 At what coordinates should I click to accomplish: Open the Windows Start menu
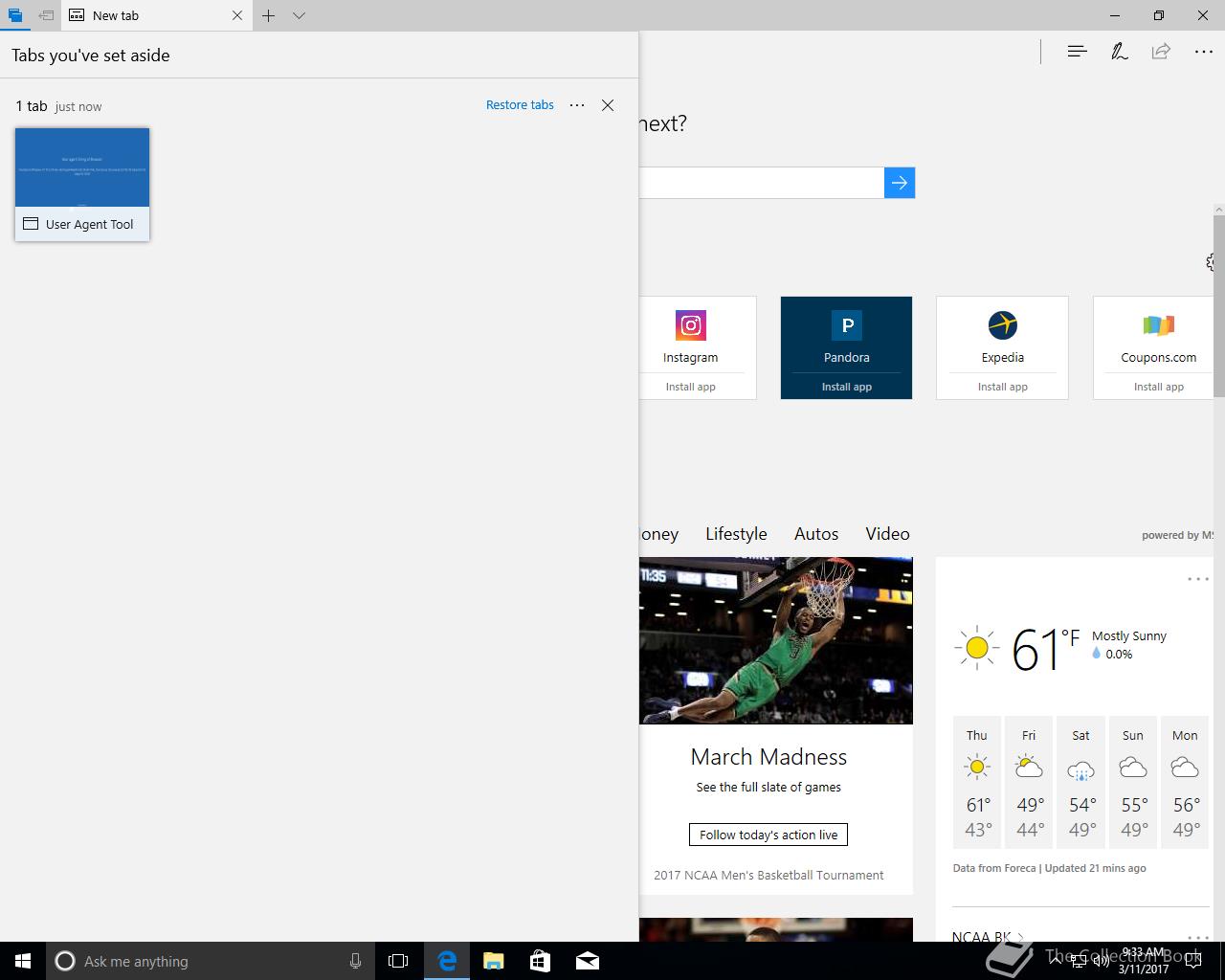point(23,961)
